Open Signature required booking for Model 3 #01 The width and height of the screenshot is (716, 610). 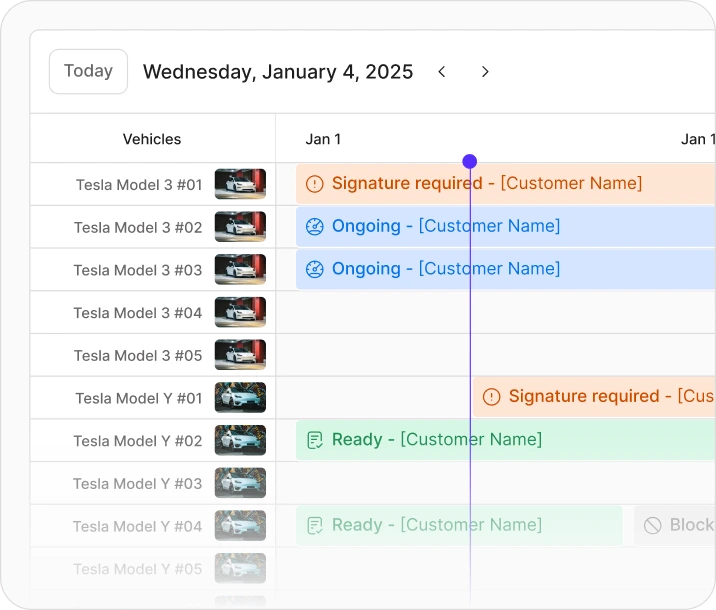click(506, 184)
